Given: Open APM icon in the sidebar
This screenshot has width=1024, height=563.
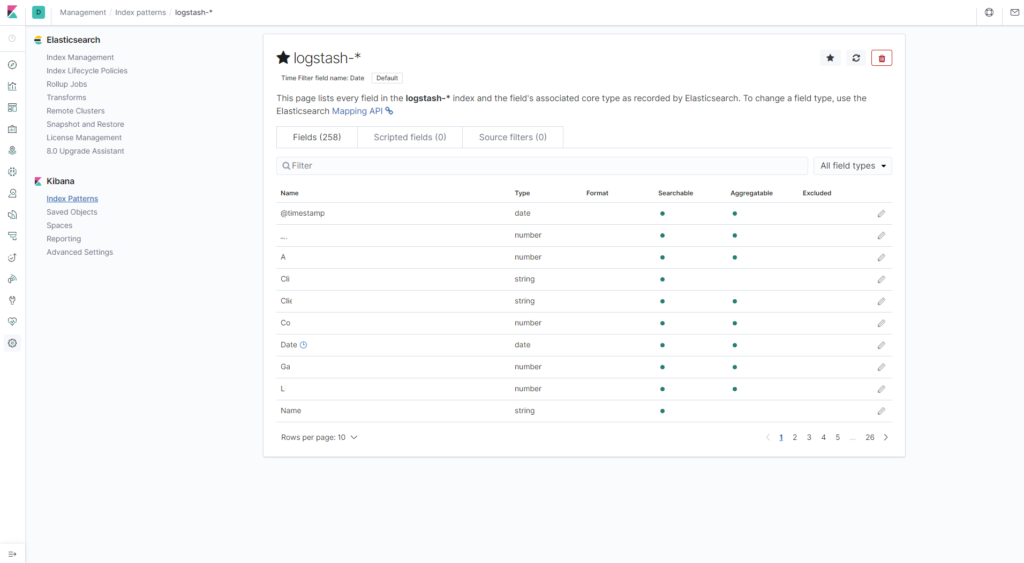Looking at the screenshot, I should pos(12,236).
